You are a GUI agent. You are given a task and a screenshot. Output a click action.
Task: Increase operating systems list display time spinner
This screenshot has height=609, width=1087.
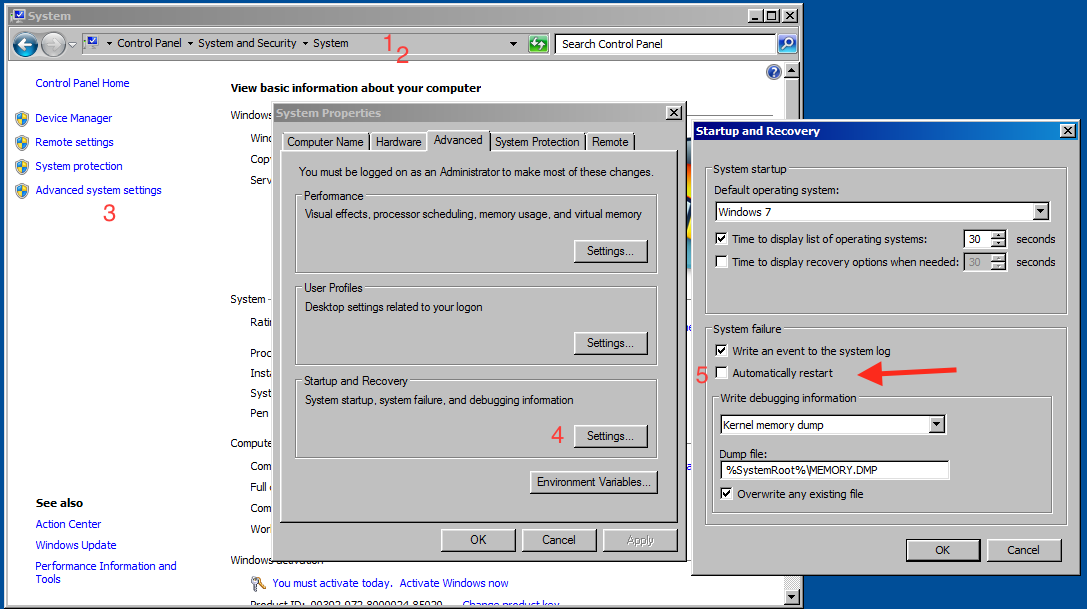(x=998, y=235)
